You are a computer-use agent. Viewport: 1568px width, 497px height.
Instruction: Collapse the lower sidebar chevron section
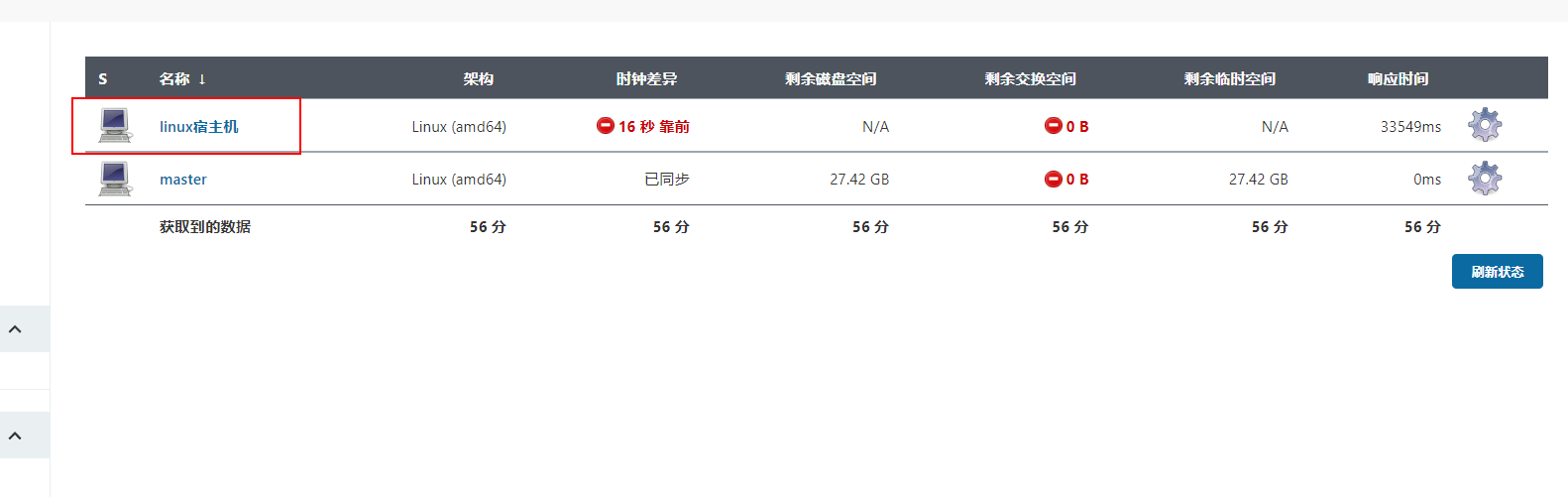[16, 435]
